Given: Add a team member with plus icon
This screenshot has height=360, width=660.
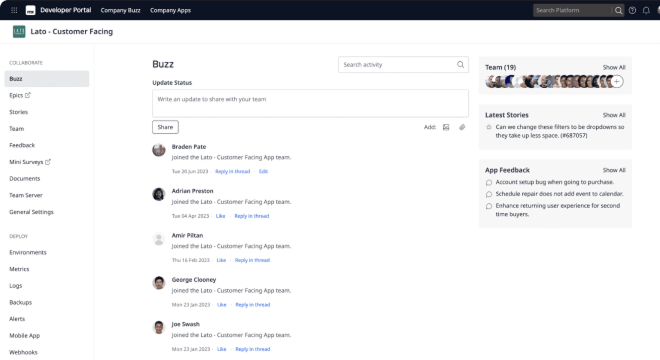Looking at the screenshot, I should [617, 82].
